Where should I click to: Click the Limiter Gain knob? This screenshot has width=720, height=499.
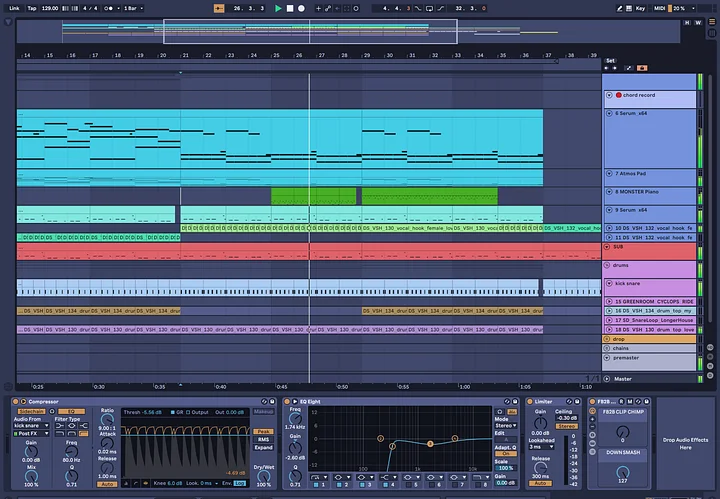tap(540, 423)
